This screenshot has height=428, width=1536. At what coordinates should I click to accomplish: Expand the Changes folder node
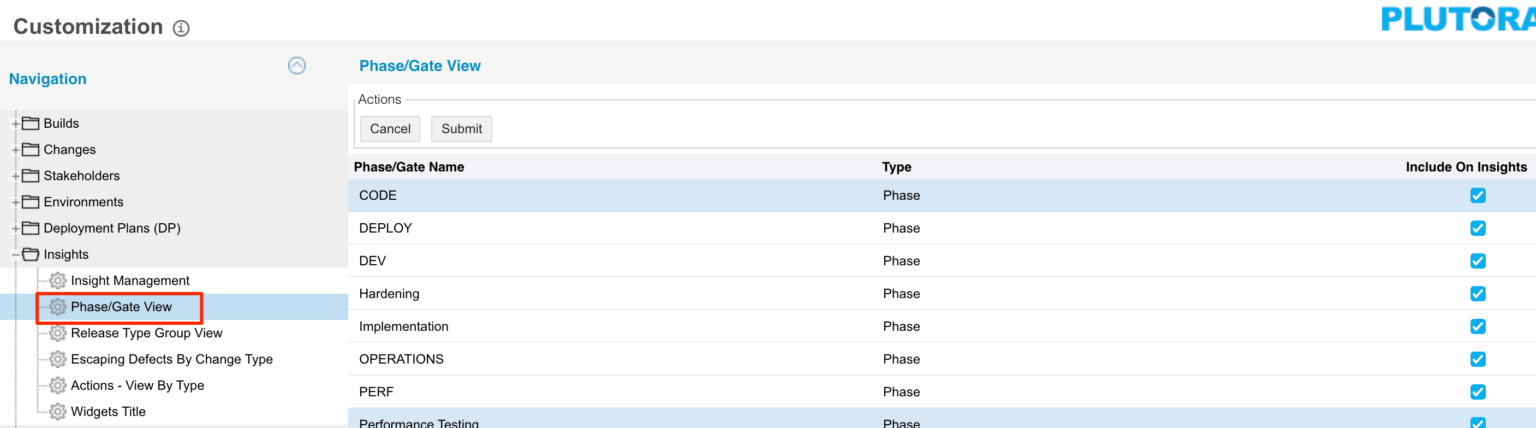(x=15, y=150)
